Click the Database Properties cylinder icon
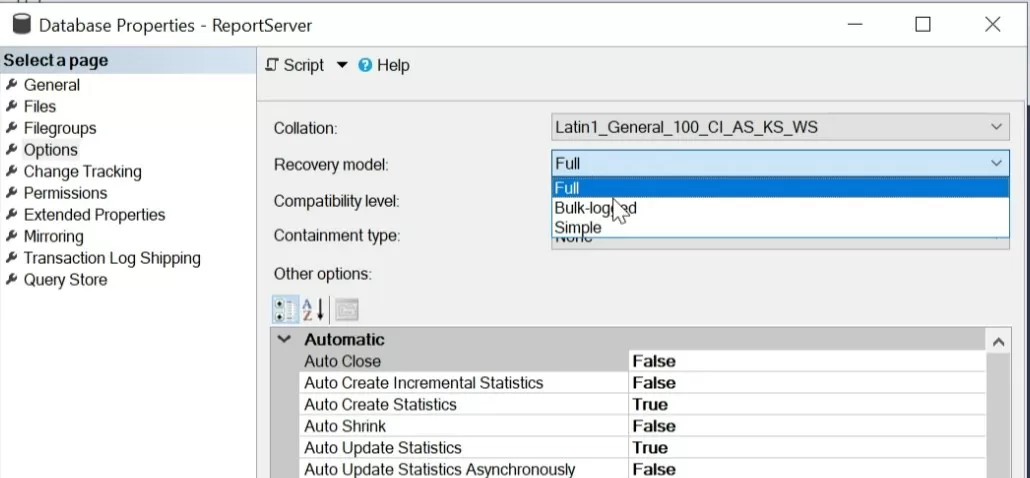The width and height of the screenshot is (1030, 478). pyautogui.click(x=22, y=24)
